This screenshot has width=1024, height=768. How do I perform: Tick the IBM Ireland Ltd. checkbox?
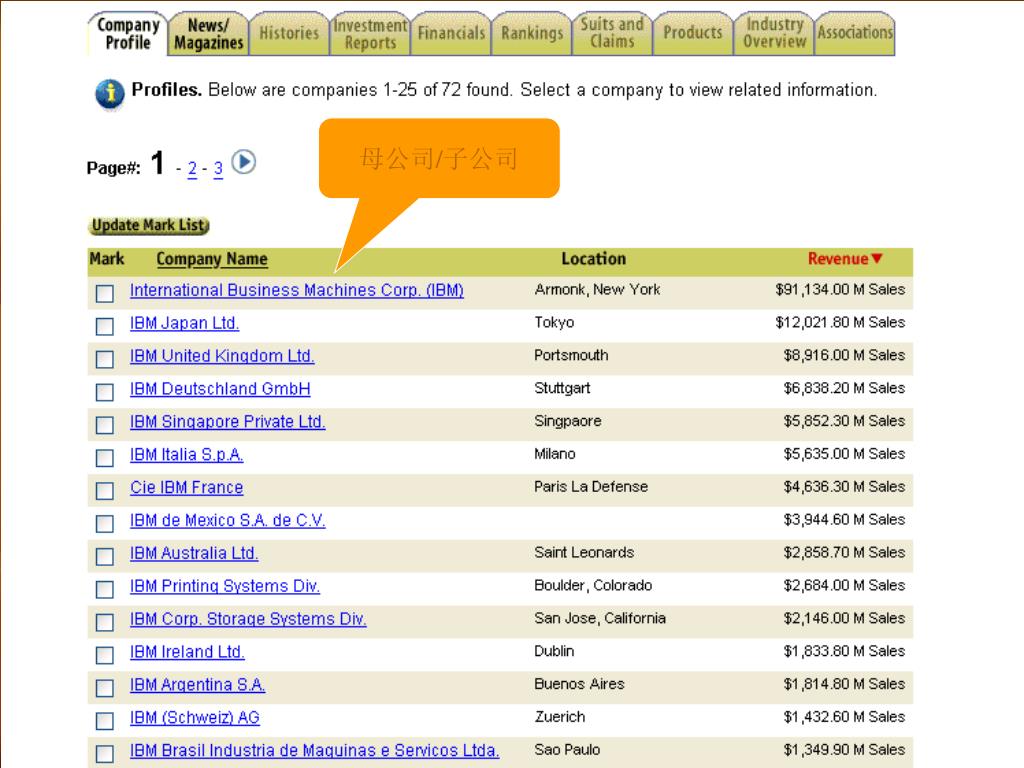click(x=104, y=655)
